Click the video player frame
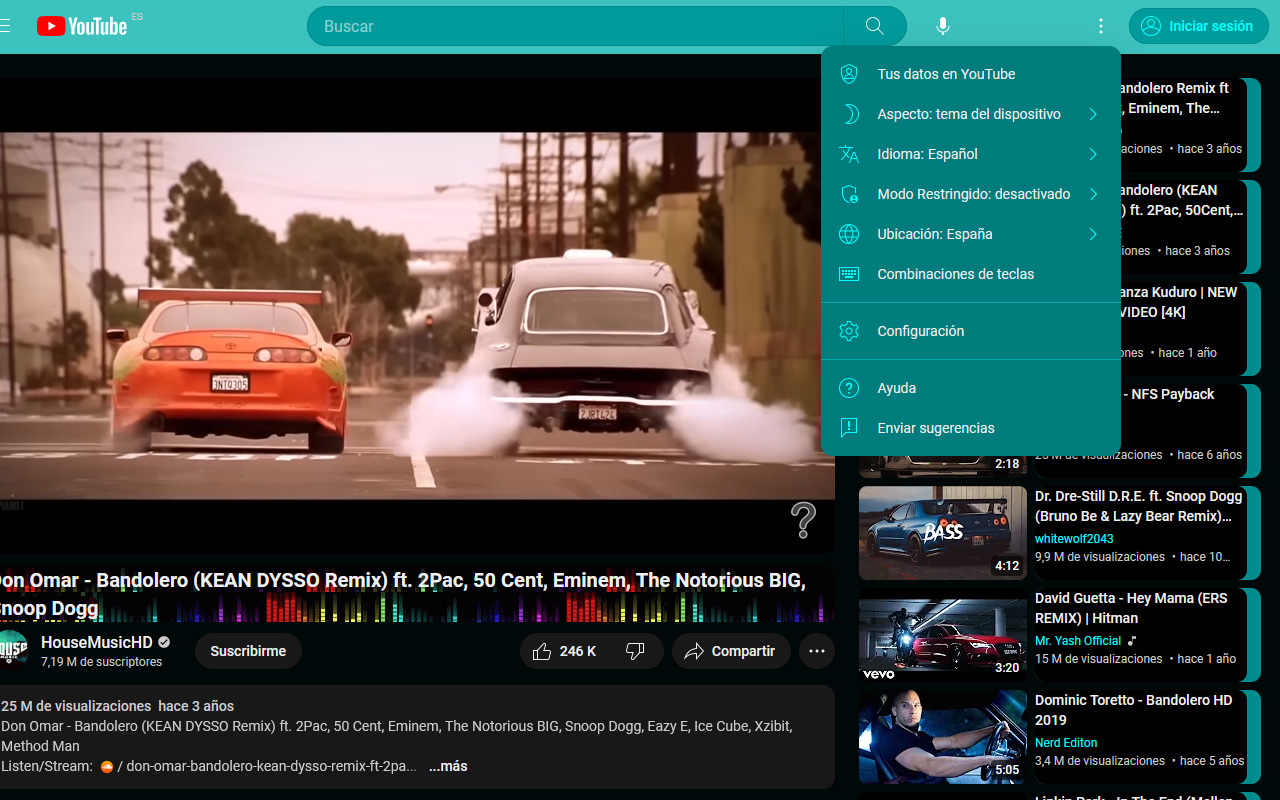The image size is (1280, 800). [417, 315]
